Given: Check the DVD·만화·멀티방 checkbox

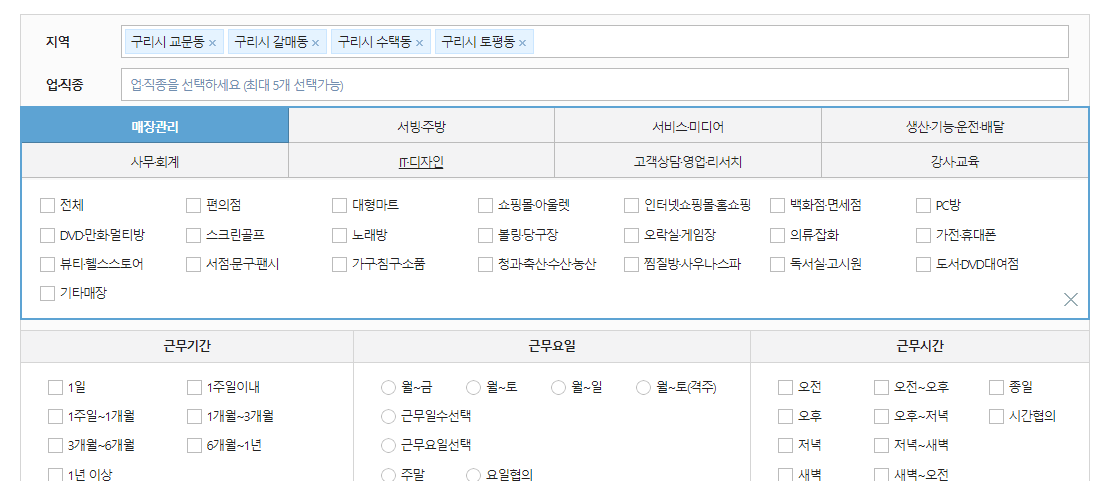Looking at the screenshot, I should (48, 235).
